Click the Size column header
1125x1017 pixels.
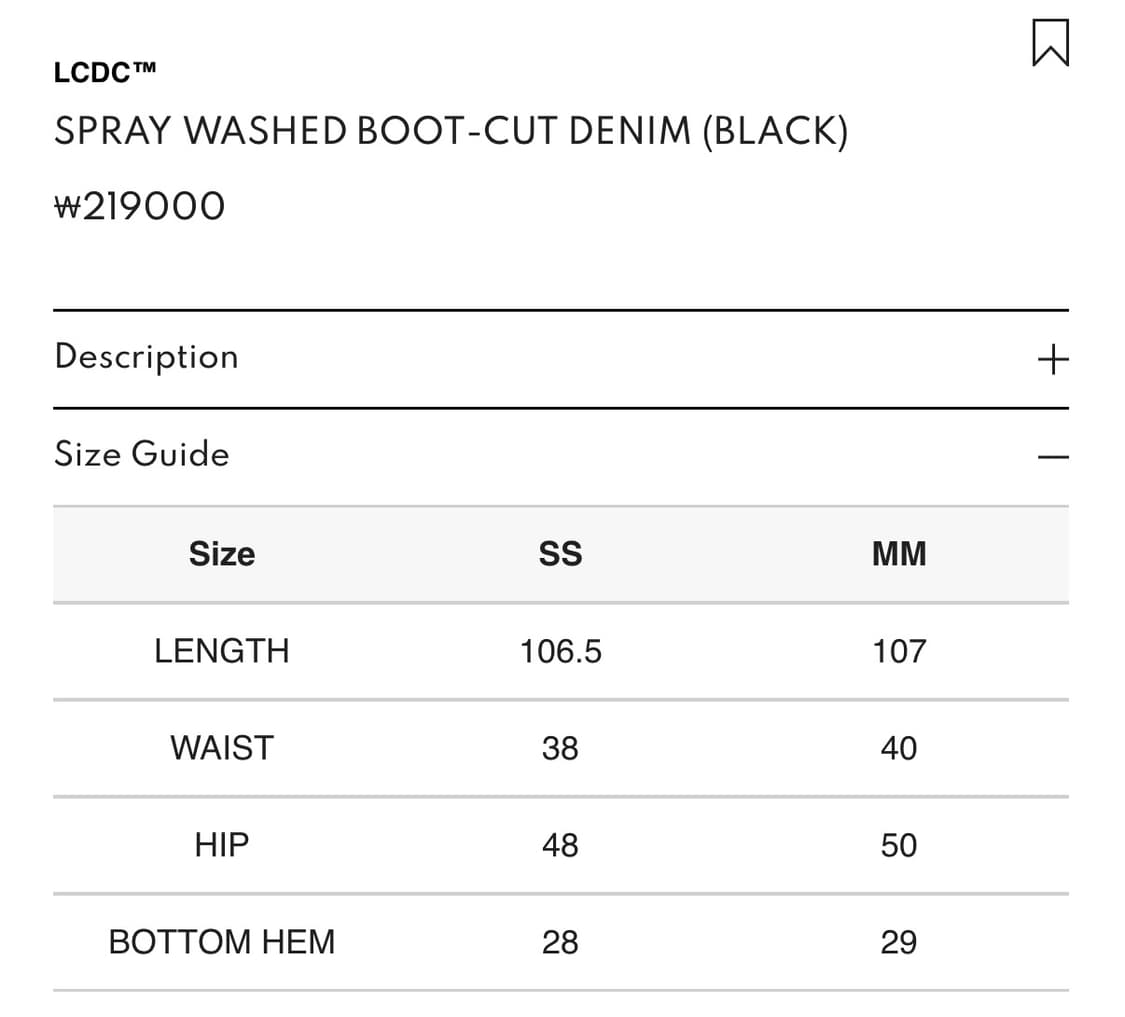pos(222,554)
